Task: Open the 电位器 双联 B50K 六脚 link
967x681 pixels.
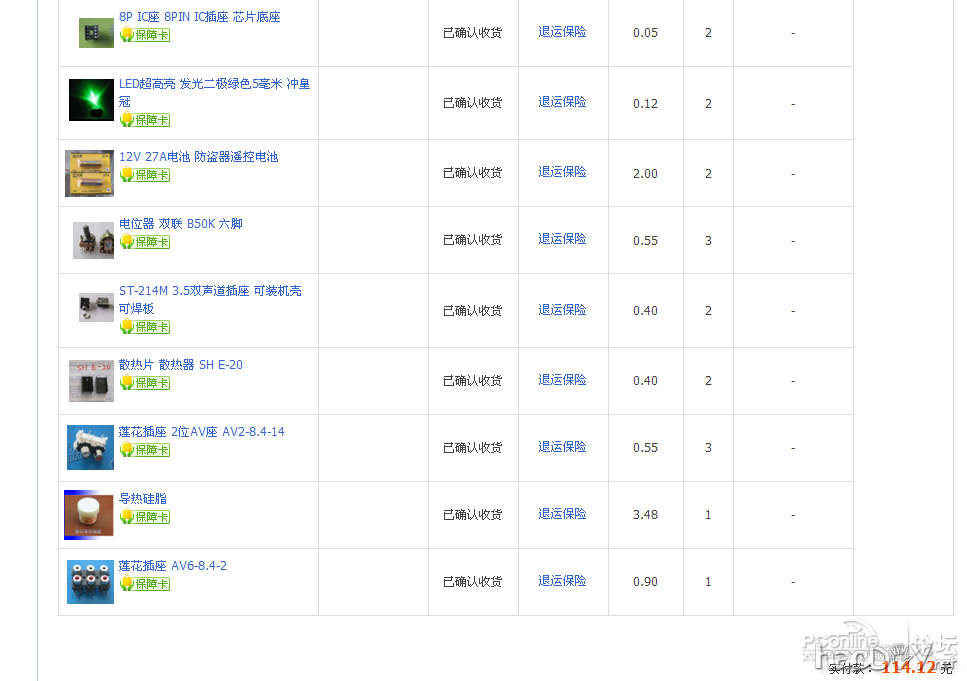Action: click(x=180, y=224)
